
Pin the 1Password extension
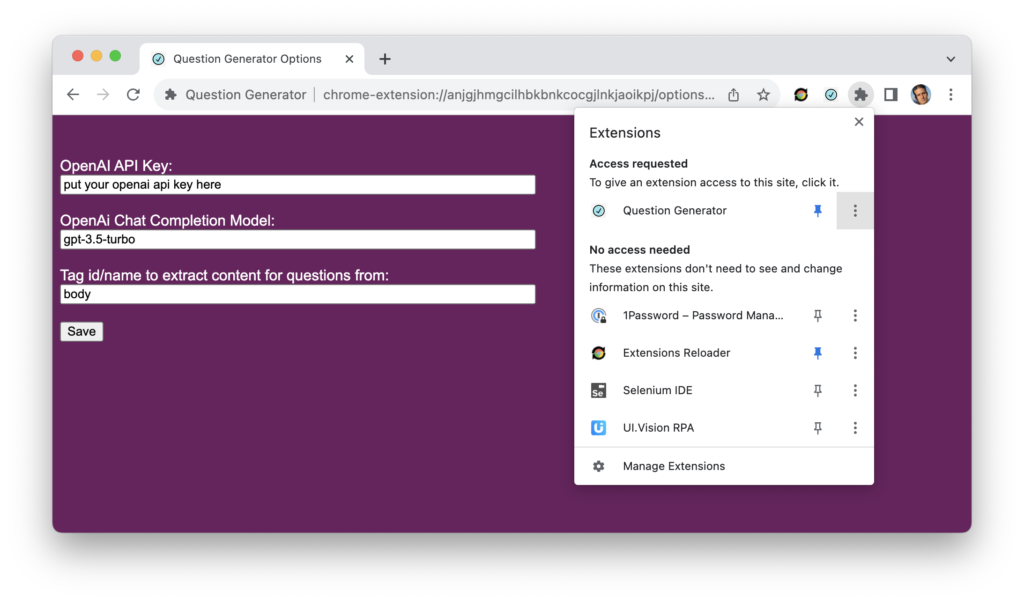click(817, 316)
